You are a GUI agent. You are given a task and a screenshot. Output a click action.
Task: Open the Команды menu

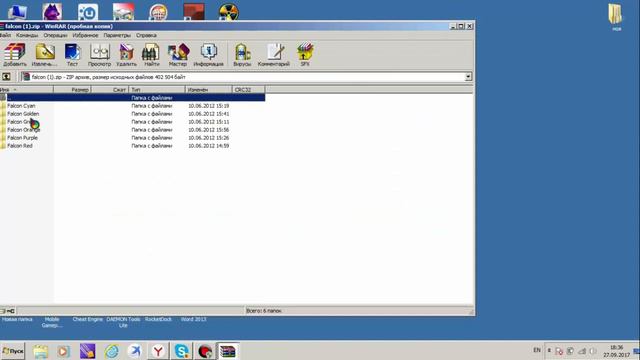[27, 36]
